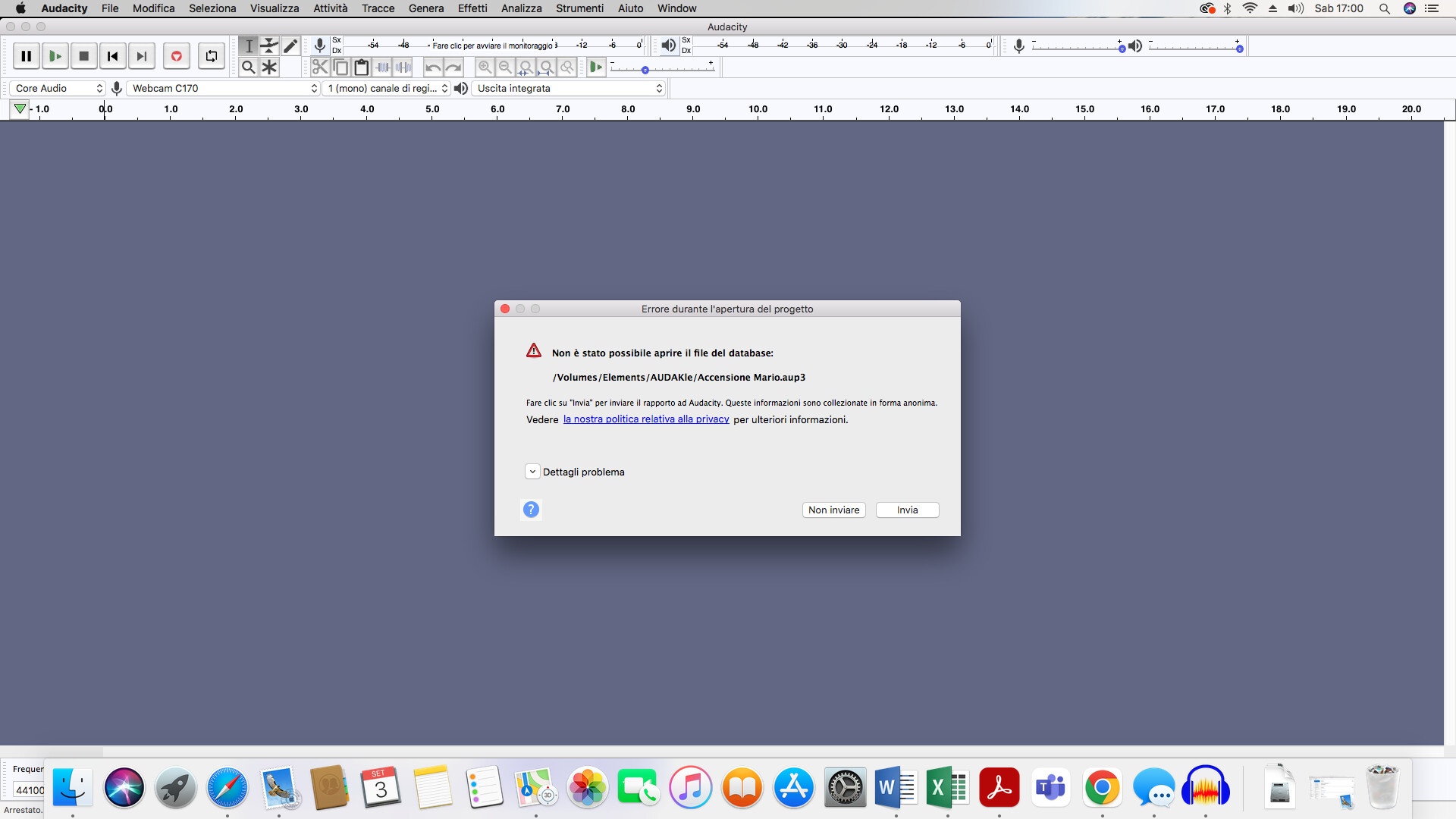This screenshot has height=819, width=1456.
Task: Open timeline options green triangle
Action: pos(20,109)
